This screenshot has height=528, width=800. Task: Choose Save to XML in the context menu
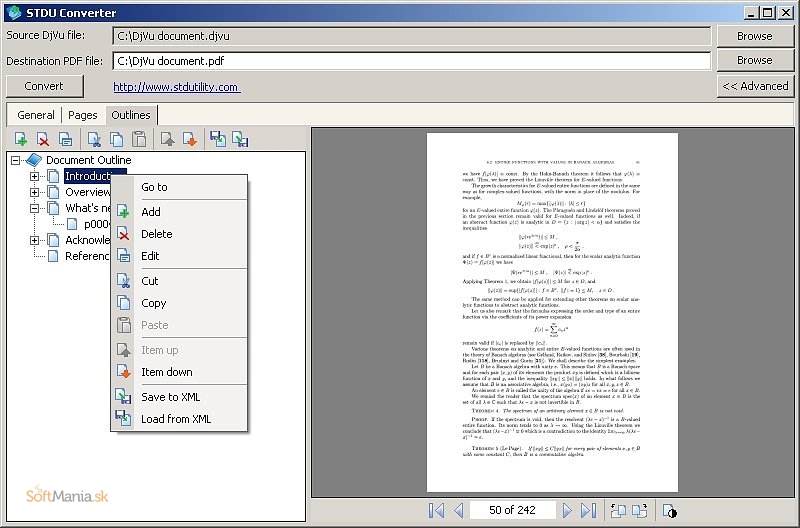[179, 397]
